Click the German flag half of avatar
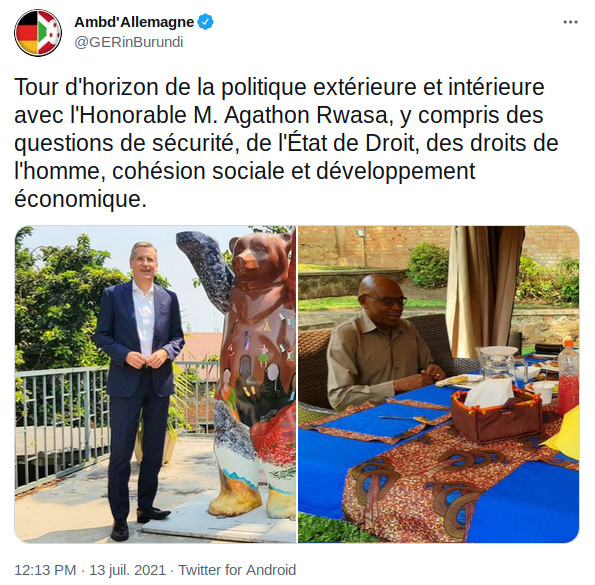This screenshot has width=595, height=585. point(26,33)
